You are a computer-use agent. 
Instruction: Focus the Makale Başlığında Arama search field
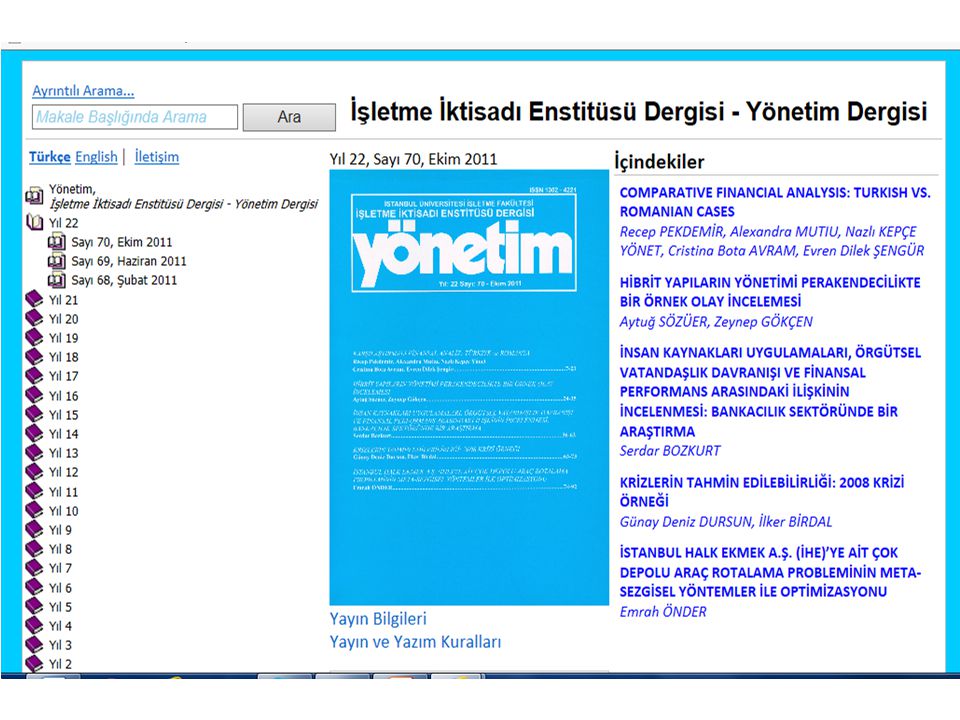(135, 117)
